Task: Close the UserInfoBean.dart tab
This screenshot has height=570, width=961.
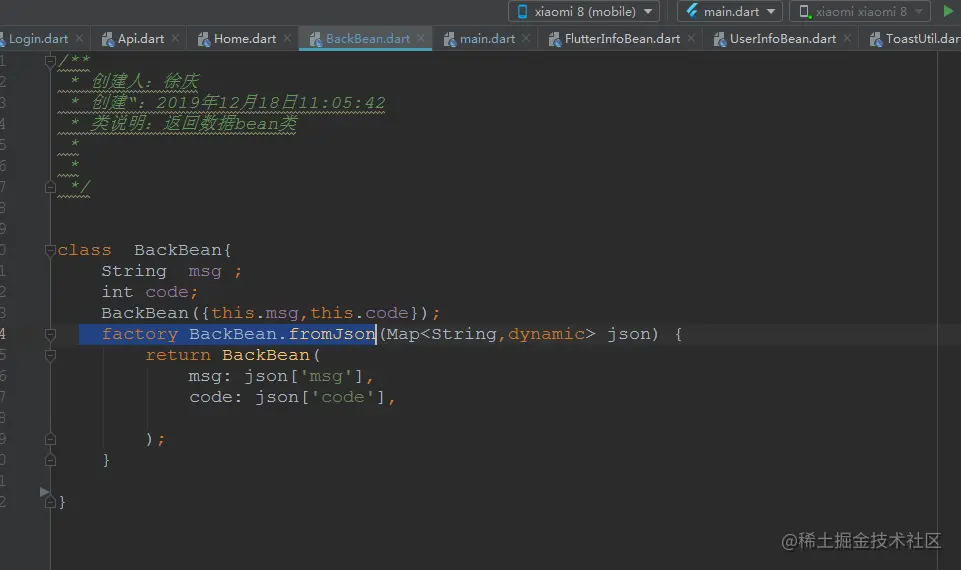Action: tap(847, 38)
